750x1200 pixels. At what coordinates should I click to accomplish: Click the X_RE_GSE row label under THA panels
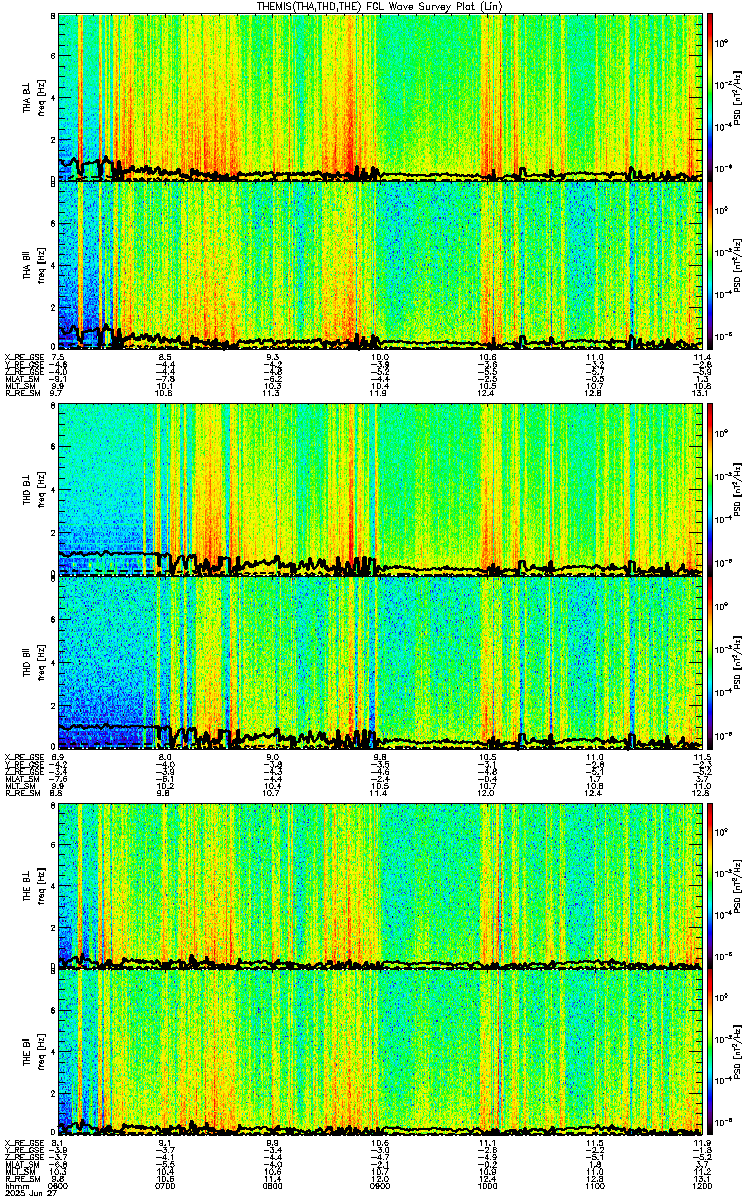pos(25,357)
